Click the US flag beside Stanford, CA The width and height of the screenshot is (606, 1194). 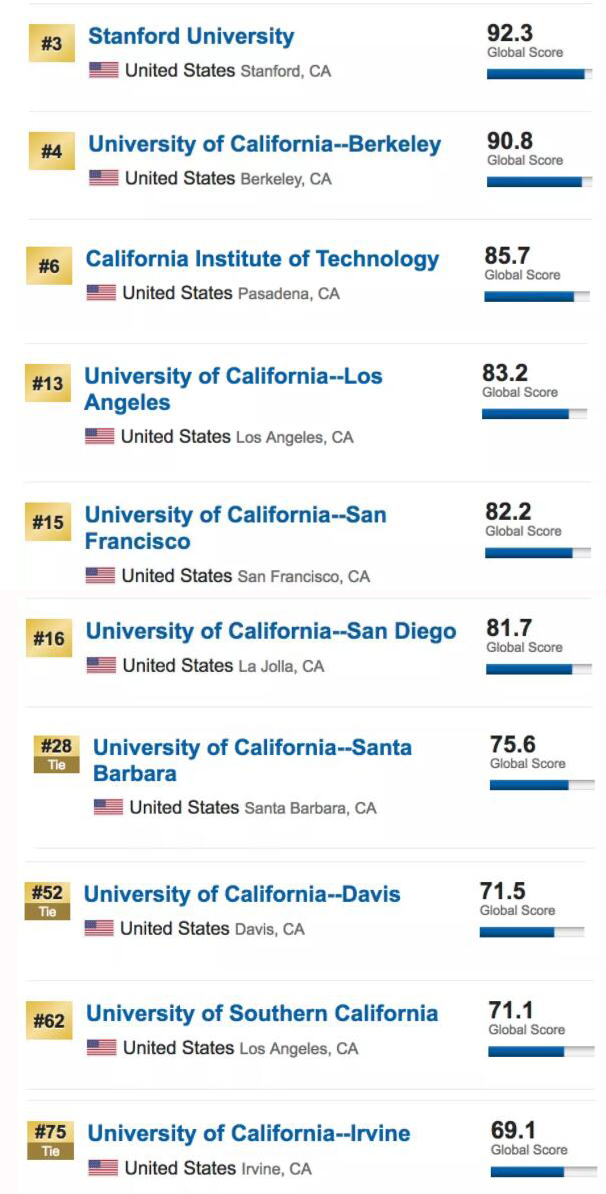tap(103, 70)
